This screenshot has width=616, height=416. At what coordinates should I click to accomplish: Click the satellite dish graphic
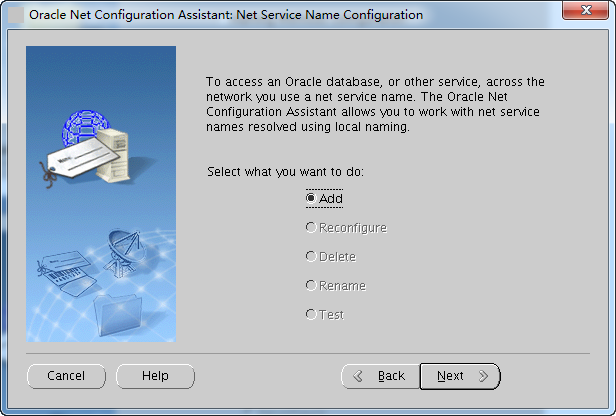pos(124,252)
